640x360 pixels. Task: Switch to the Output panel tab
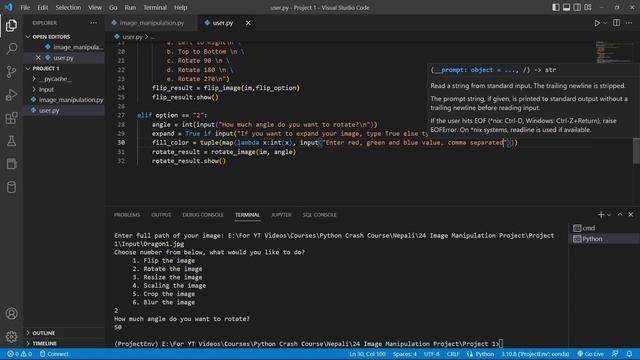pos(161,215)
